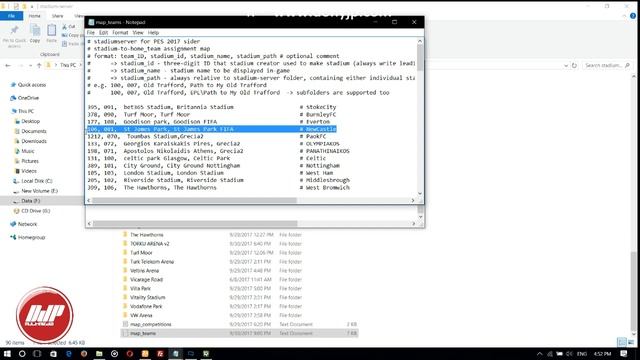Select Turf Moor folder
This screenshot has width=640, height=360.
coord(141,253)
